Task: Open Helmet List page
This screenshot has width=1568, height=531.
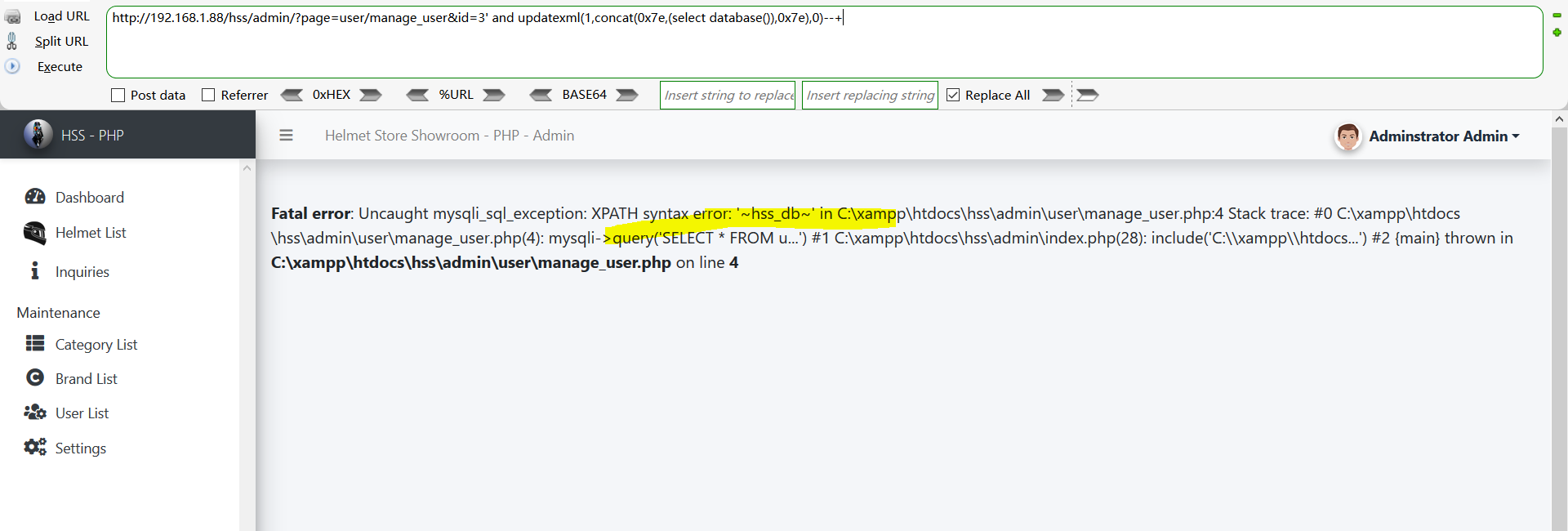Action: tap(91, 233)
